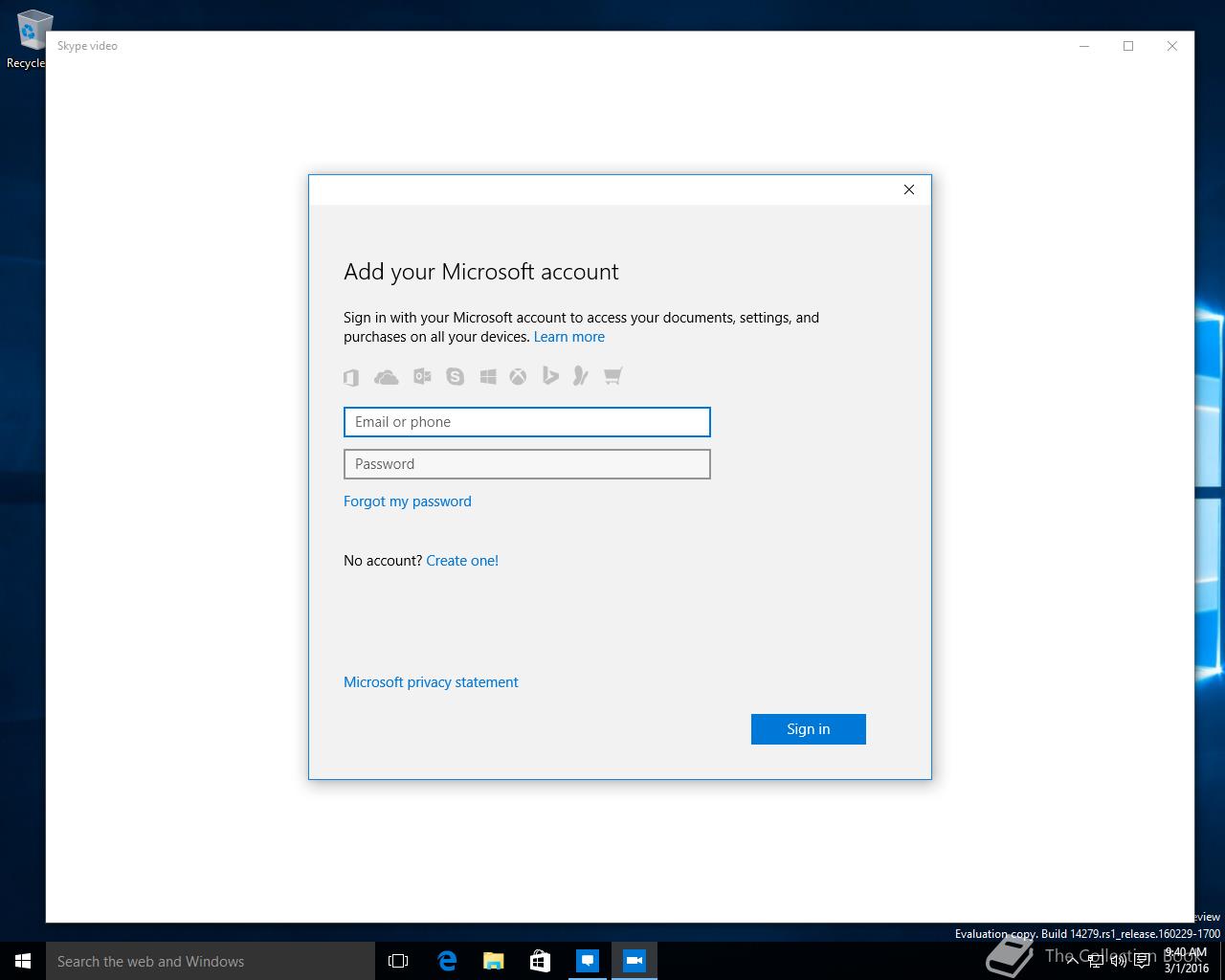Click the Outlook icon in service row

[422, 376]
